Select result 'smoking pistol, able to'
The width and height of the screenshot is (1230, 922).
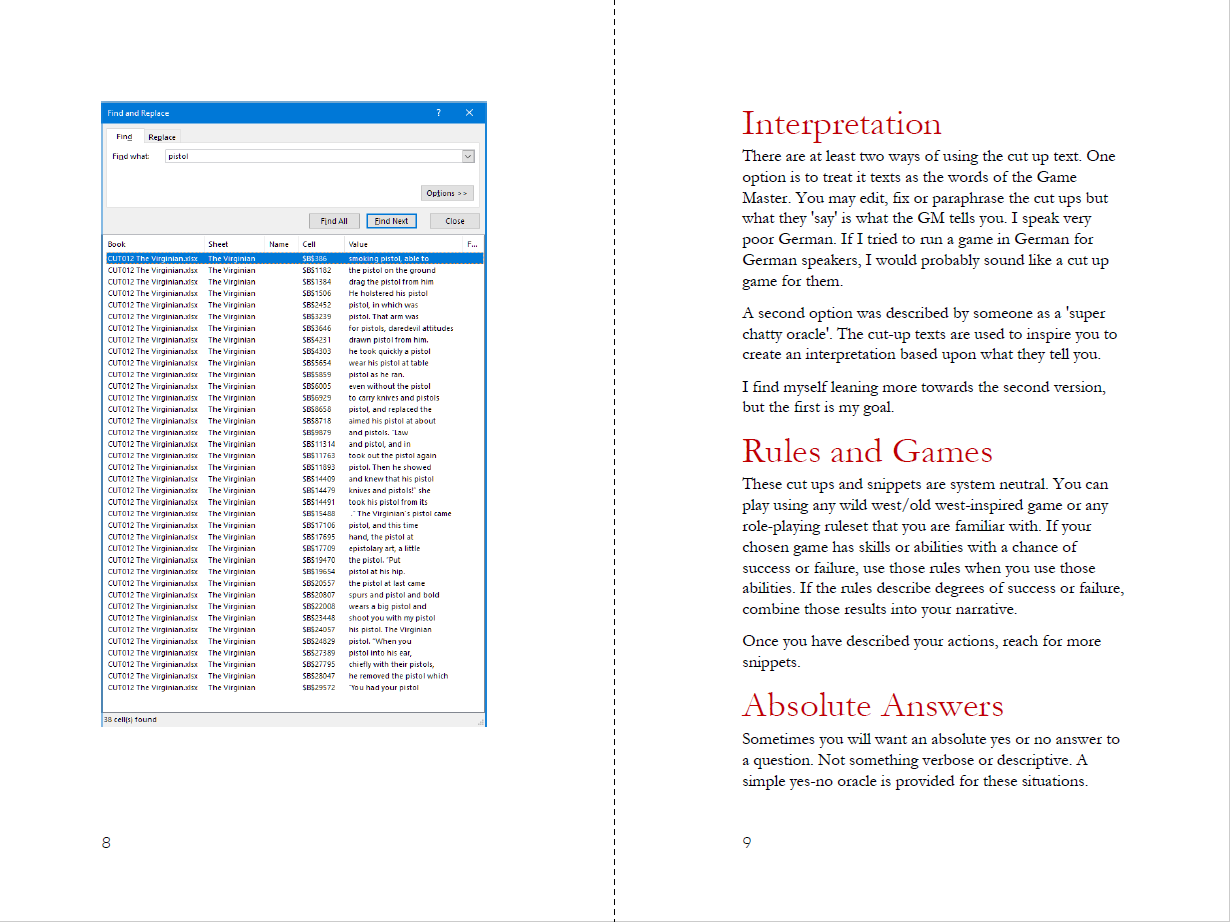(x=388, y=258)
